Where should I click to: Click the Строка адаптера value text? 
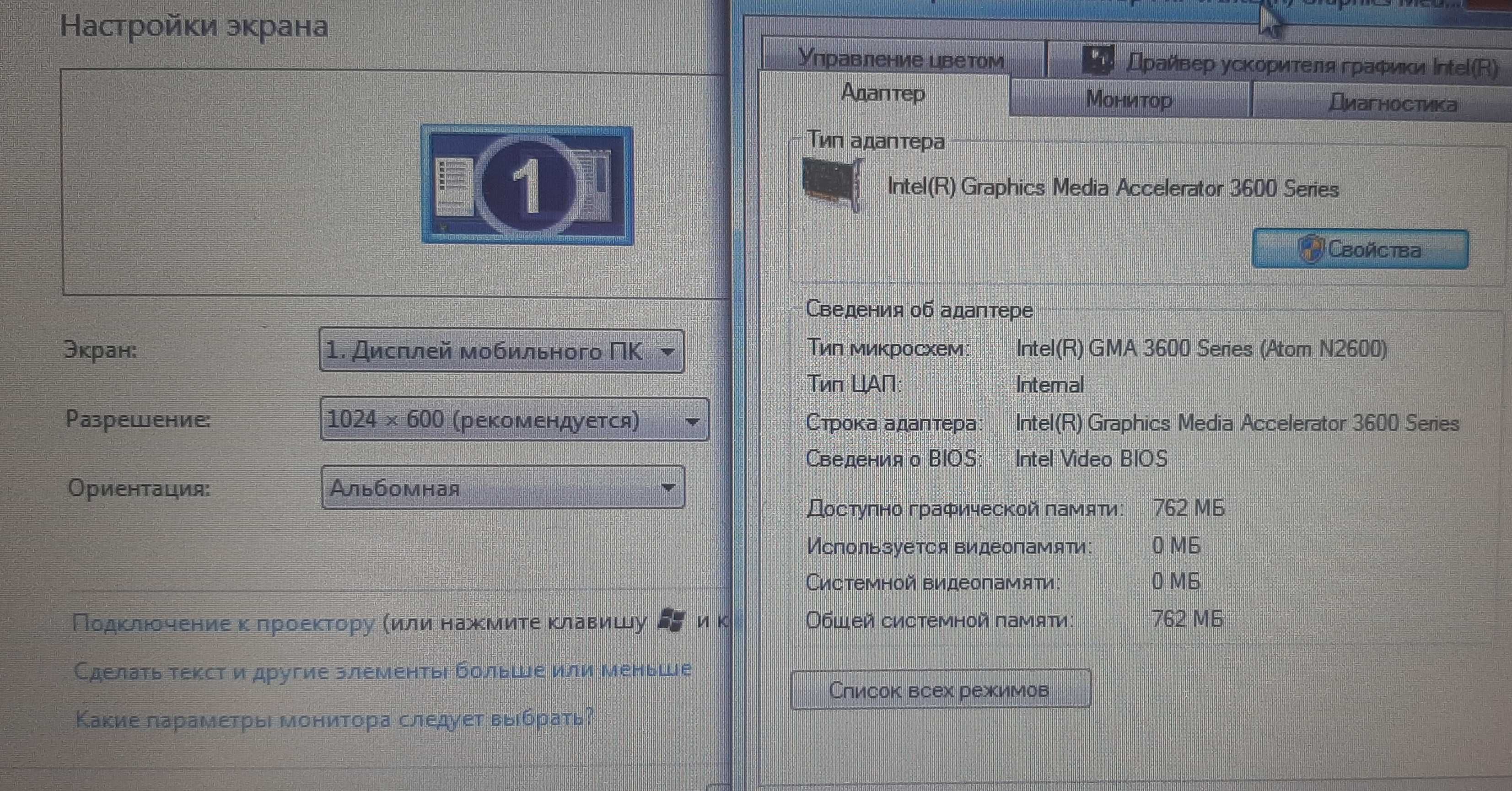[1238, 423]
